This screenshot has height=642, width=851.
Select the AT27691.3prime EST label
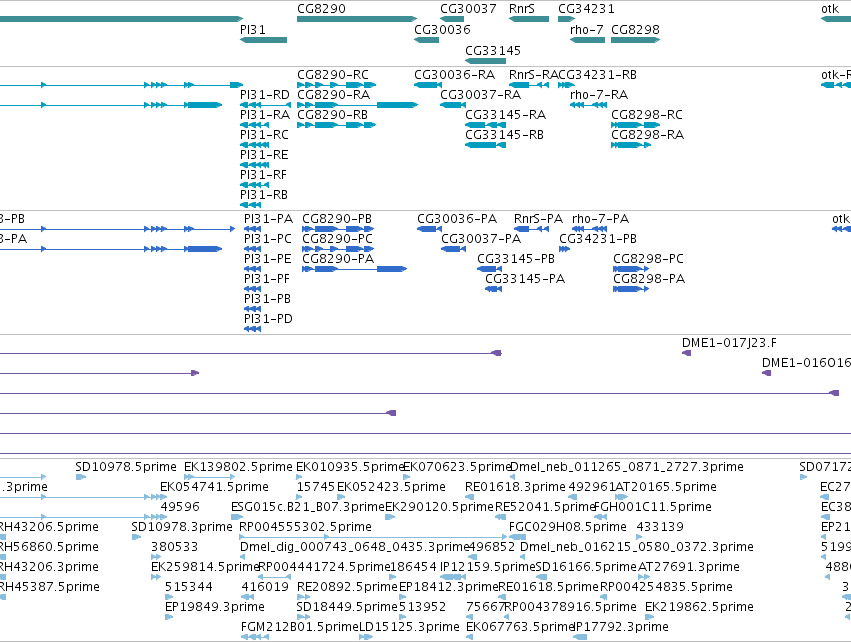pos(689,567)
